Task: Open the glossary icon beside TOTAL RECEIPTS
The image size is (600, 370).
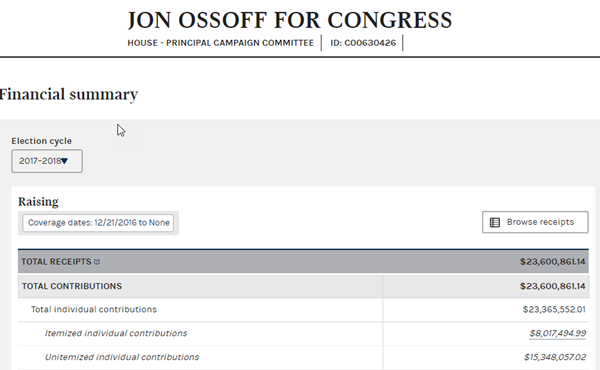Action: coord(97,262)
